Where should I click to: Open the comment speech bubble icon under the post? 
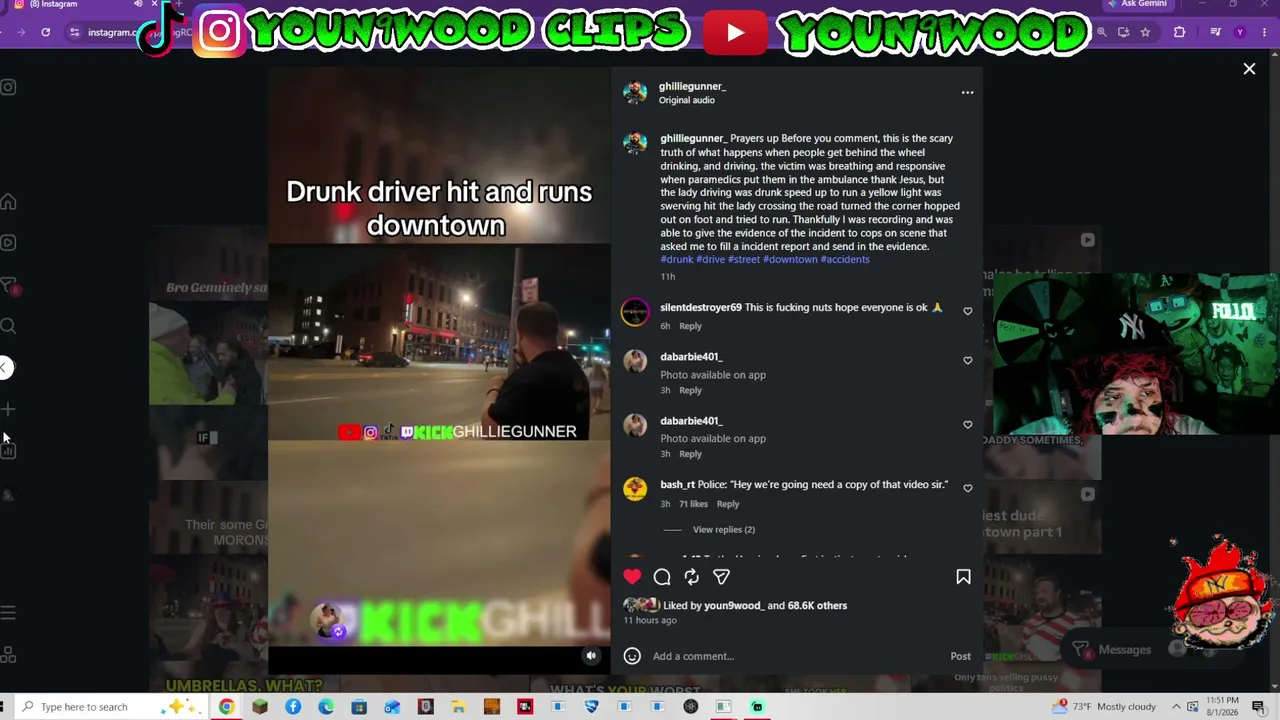[662, 577]
